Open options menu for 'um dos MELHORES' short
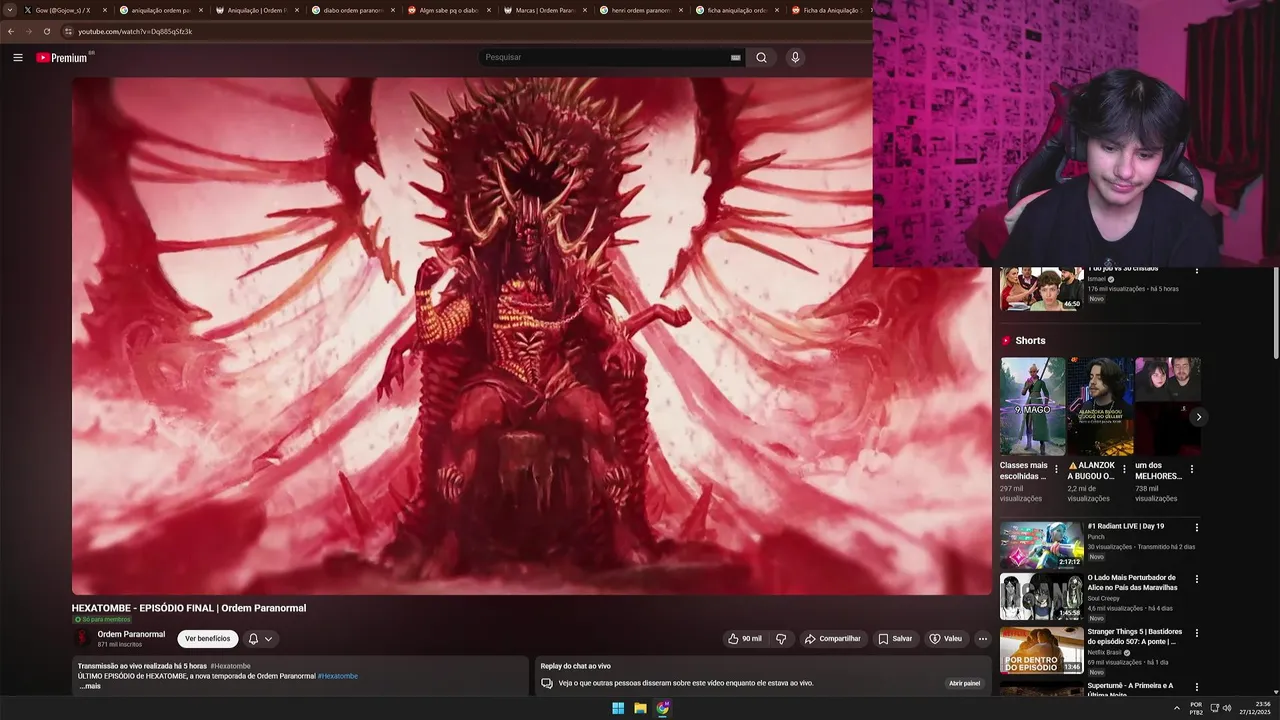Viewport: 1280px width, 720px height. point(1192,469)
